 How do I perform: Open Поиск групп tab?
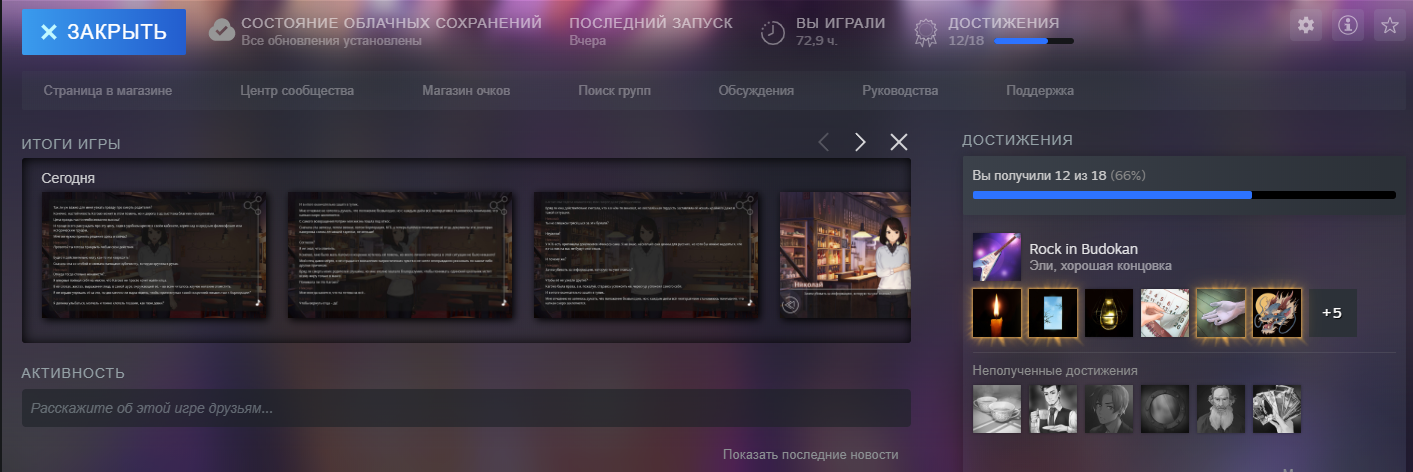tap(614, 91)
